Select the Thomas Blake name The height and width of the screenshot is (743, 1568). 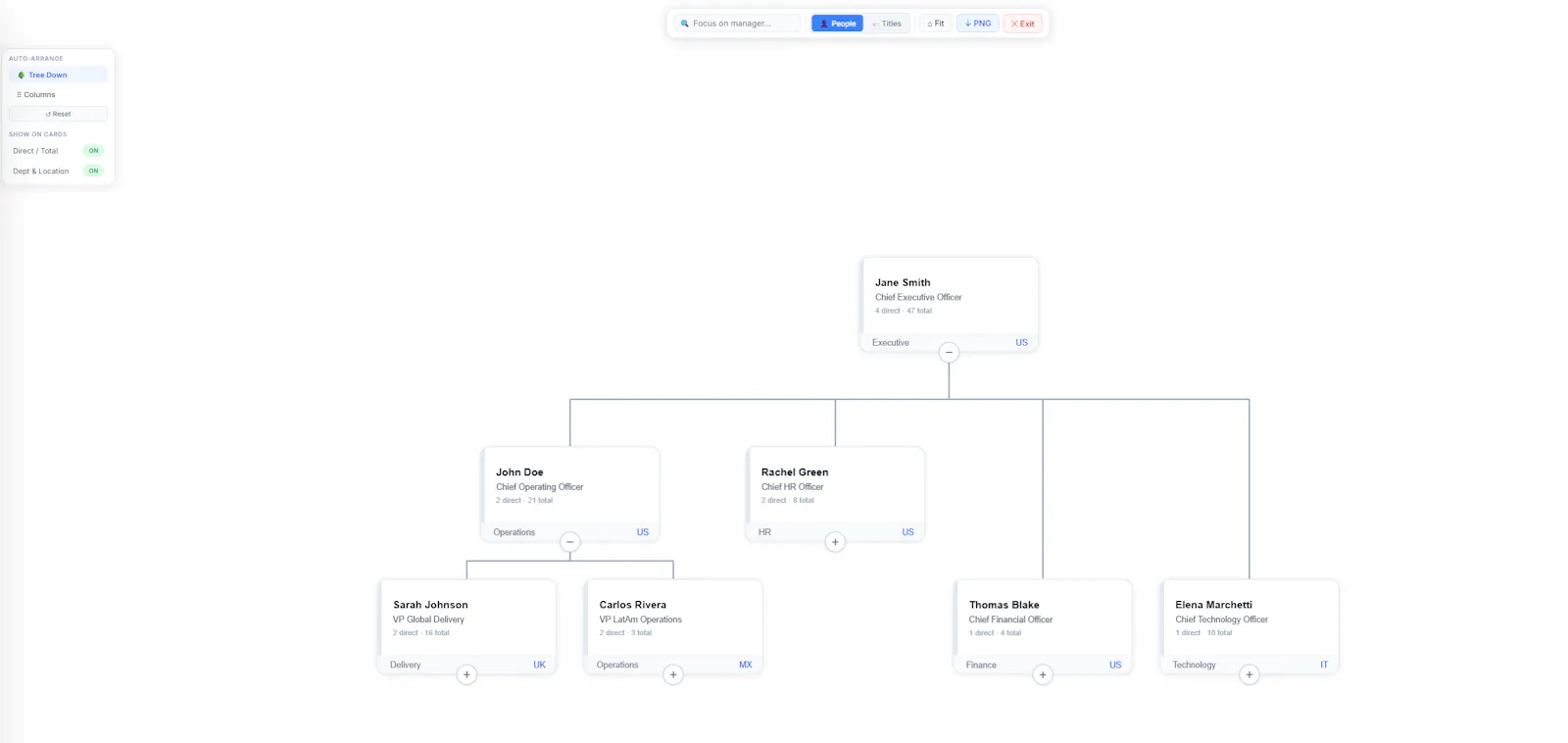[1004, 605]
